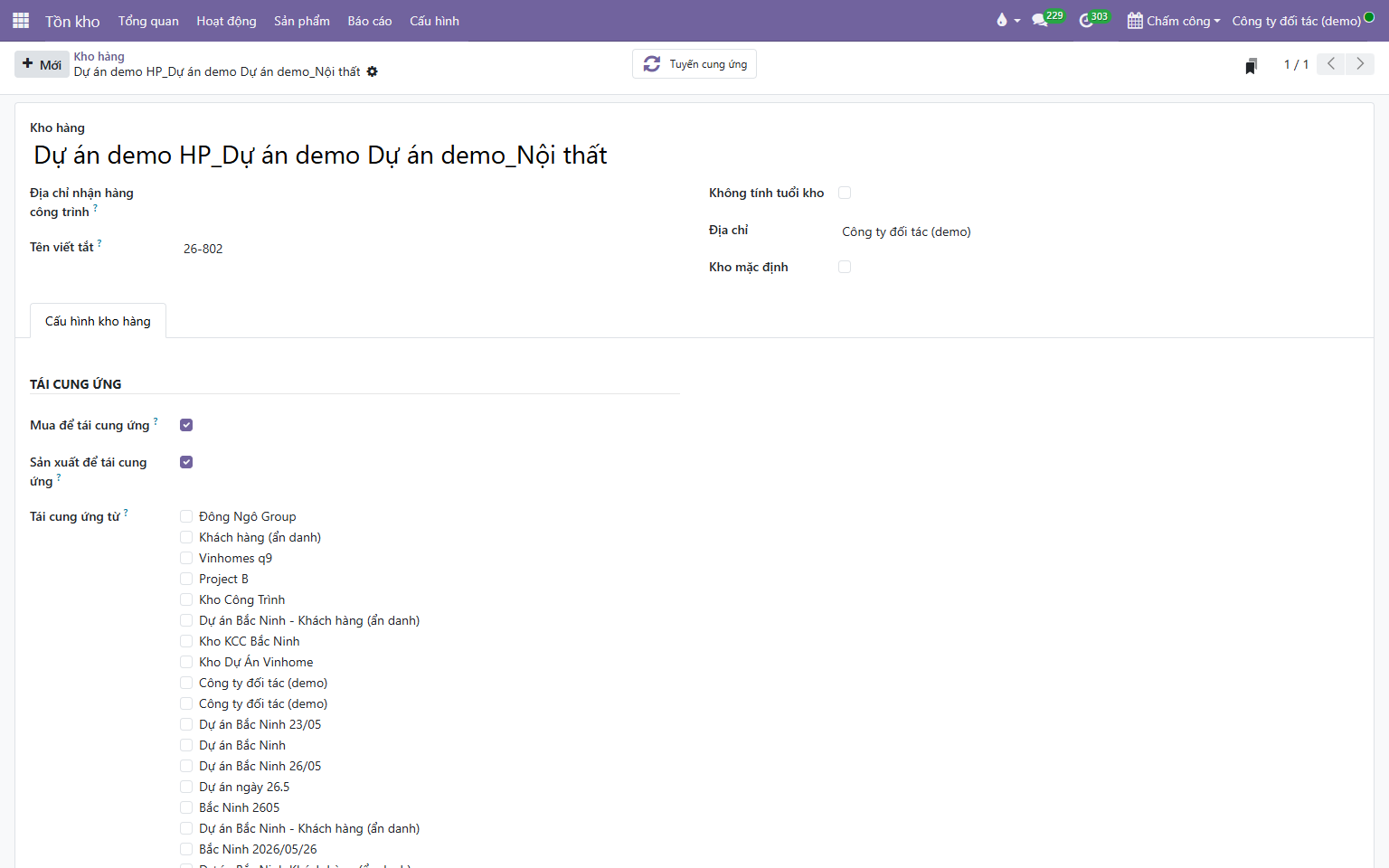Click the plus icon on Mới button

28,63
